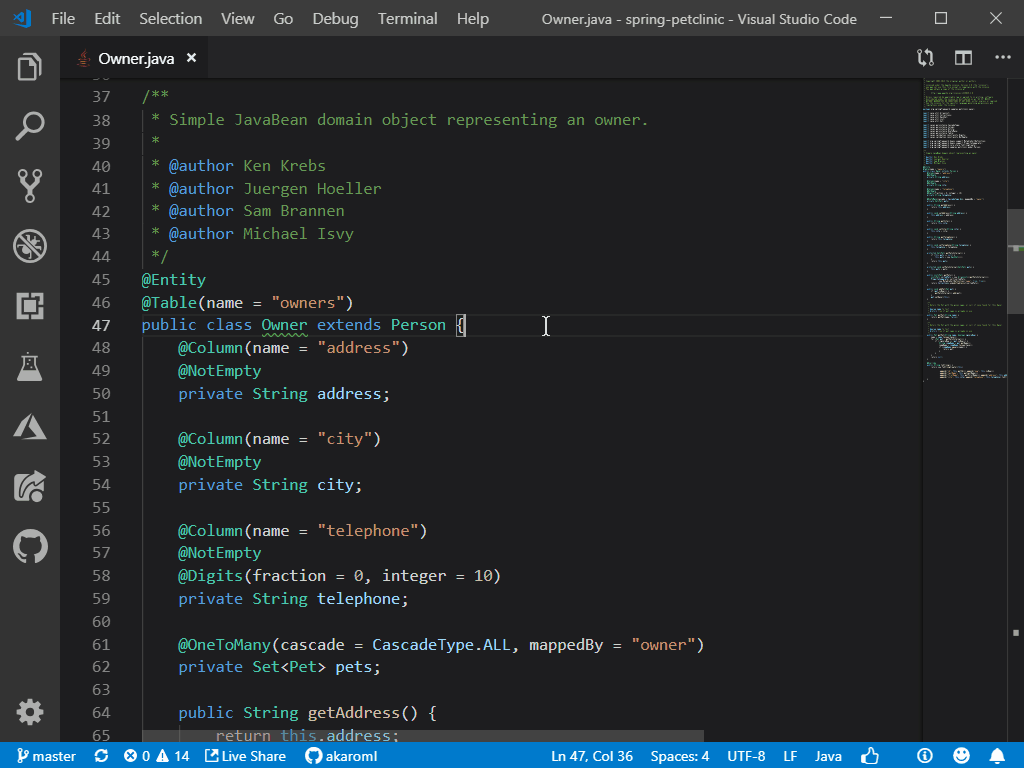The width and height of the screenshot is (1024, 768).
Task: Open the Manage settings gear
Action: (x=30, y=712)
